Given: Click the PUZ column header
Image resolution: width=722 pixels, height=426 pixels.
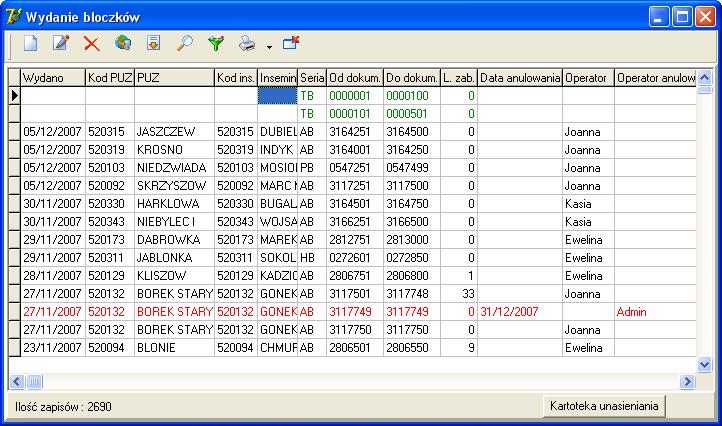Looking at the screenshot, I should point(175,78).
